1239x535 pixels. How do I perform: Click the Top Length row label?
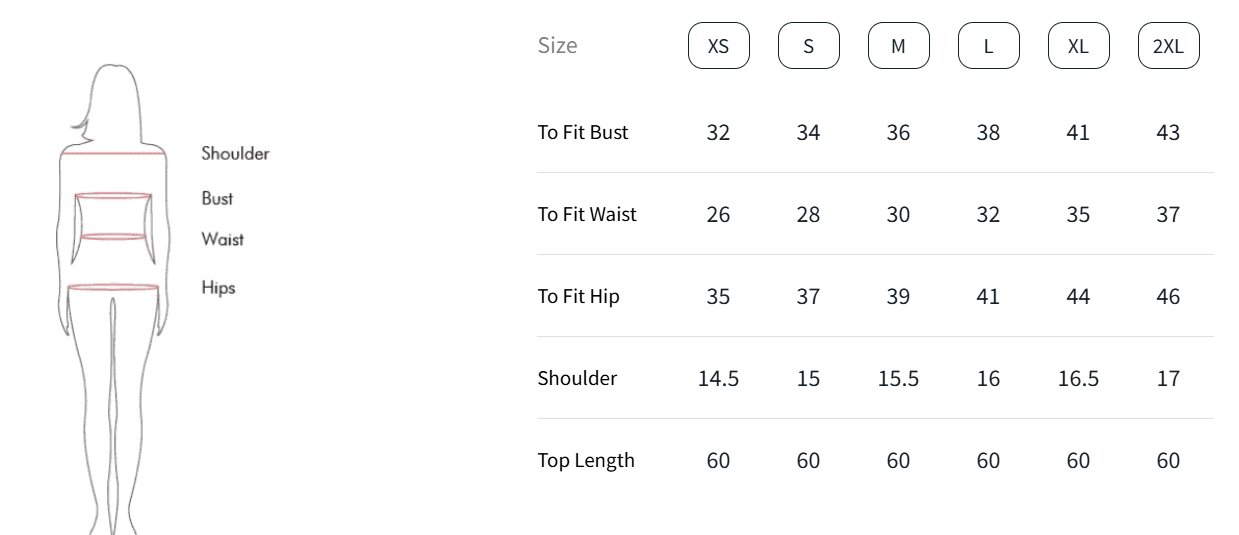(586, 460)
